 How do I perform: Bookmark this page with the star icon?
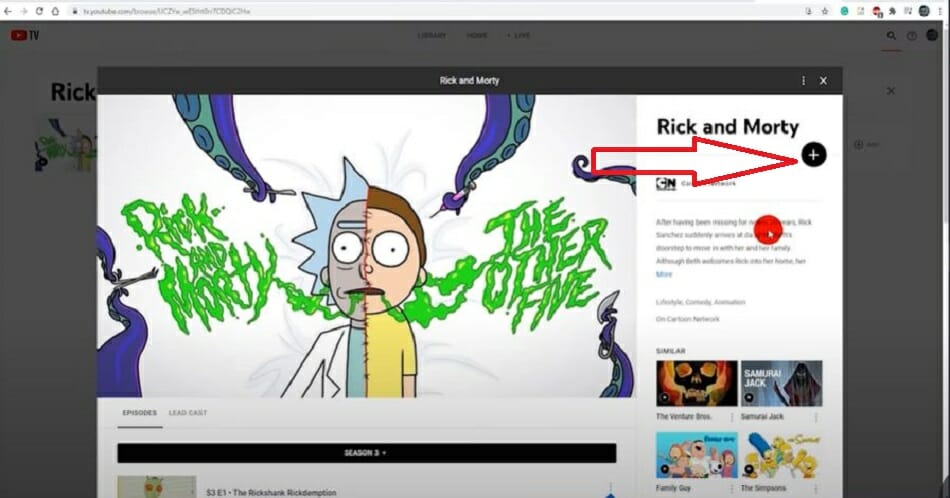point(825,11)
